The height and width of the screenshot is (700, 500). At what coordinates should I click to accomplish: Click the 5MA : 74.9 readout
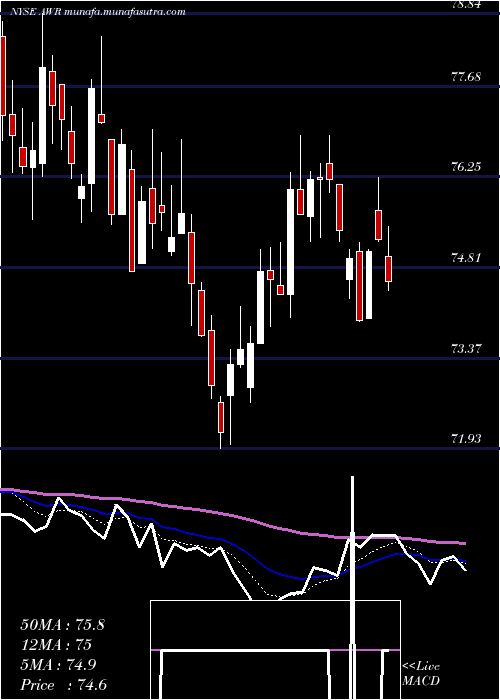coord(58,665)
